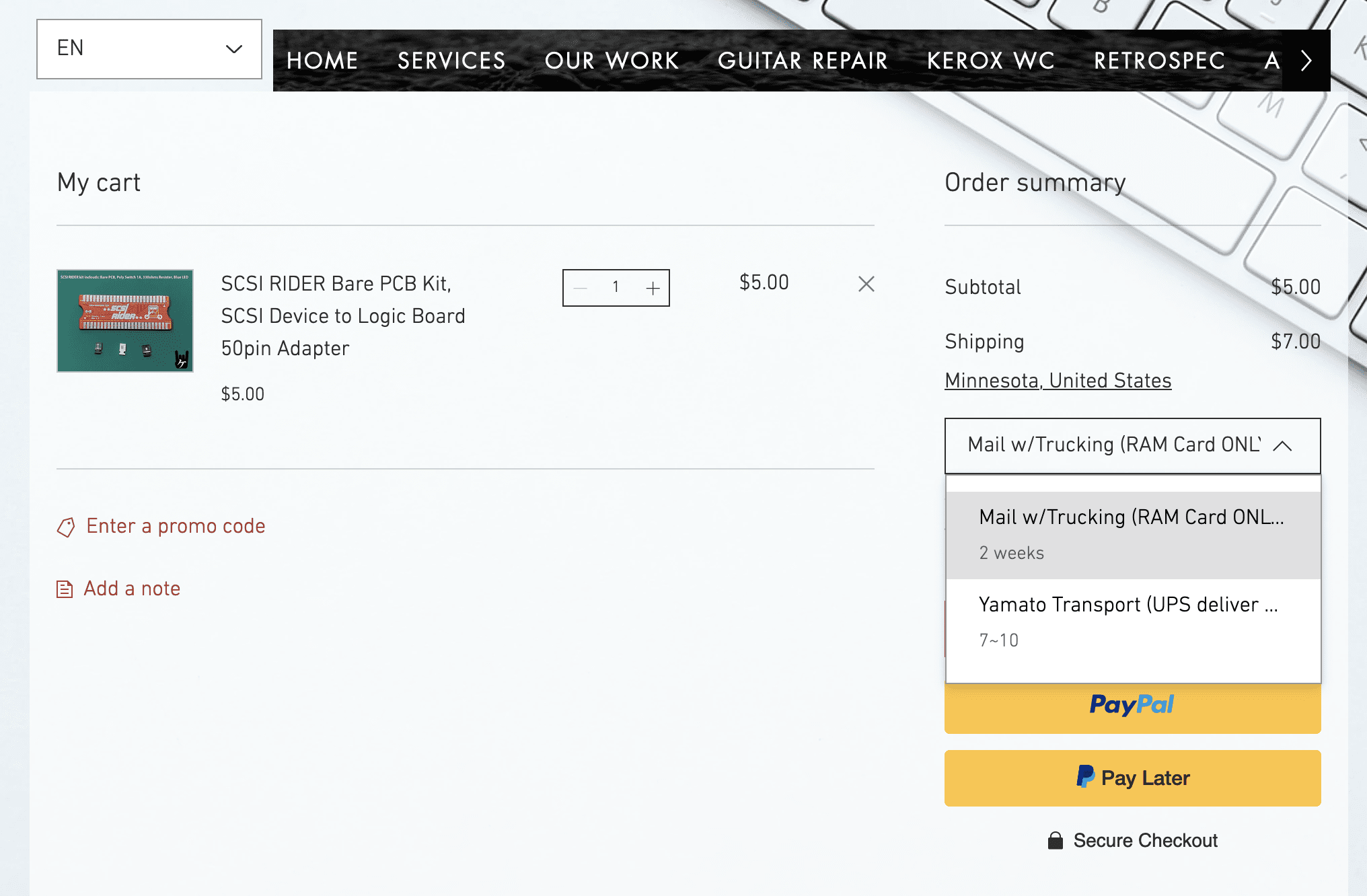1367x896 pixels.
Task: Open the SERVICES menu item
Action: [x=451, y=61]
